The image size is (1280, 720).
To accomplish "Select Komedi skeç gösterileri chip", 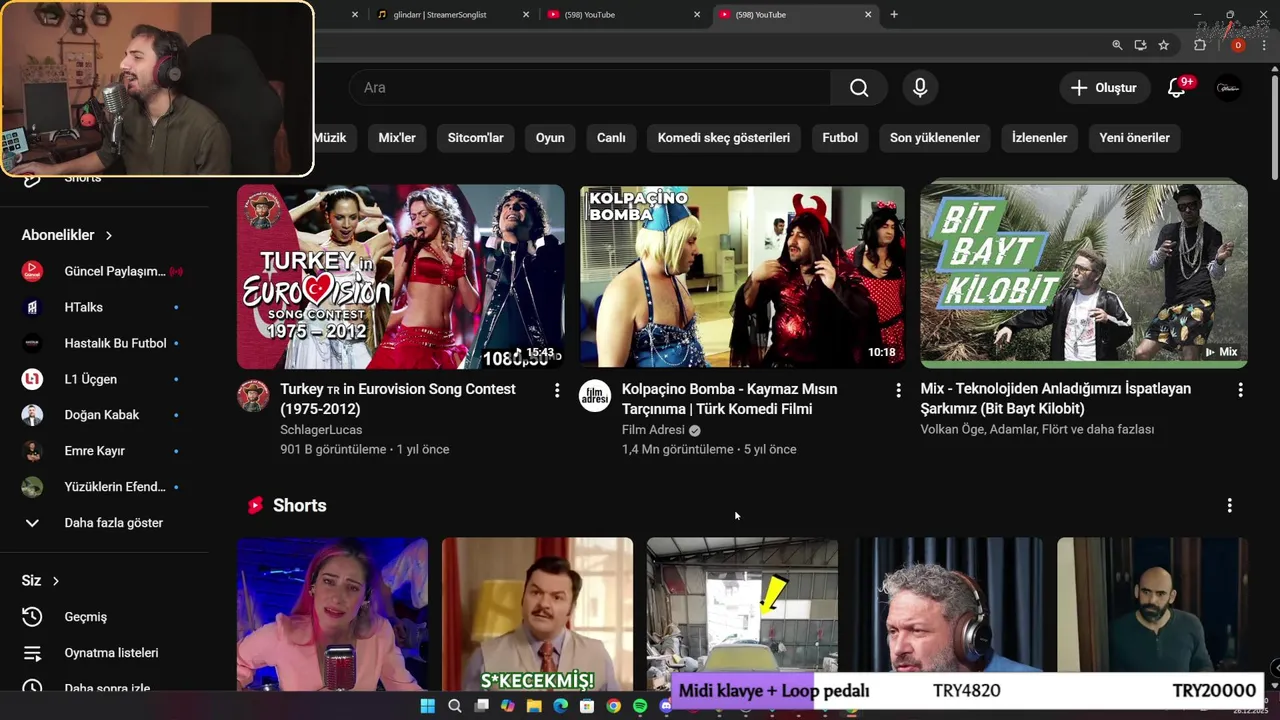I will coord(724,138).
